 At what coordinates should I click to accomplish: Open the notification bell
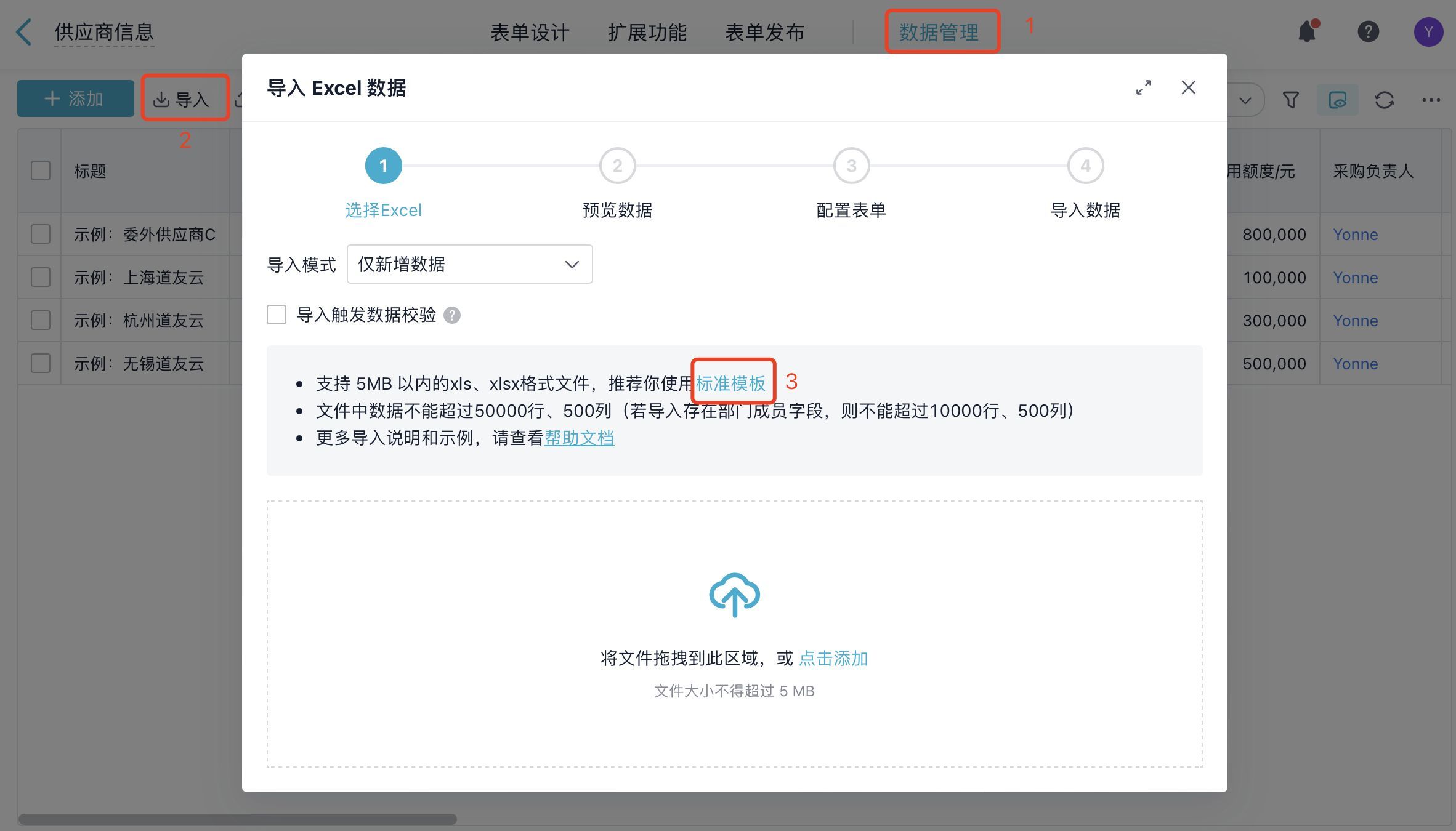click(x=1307, y=31)
